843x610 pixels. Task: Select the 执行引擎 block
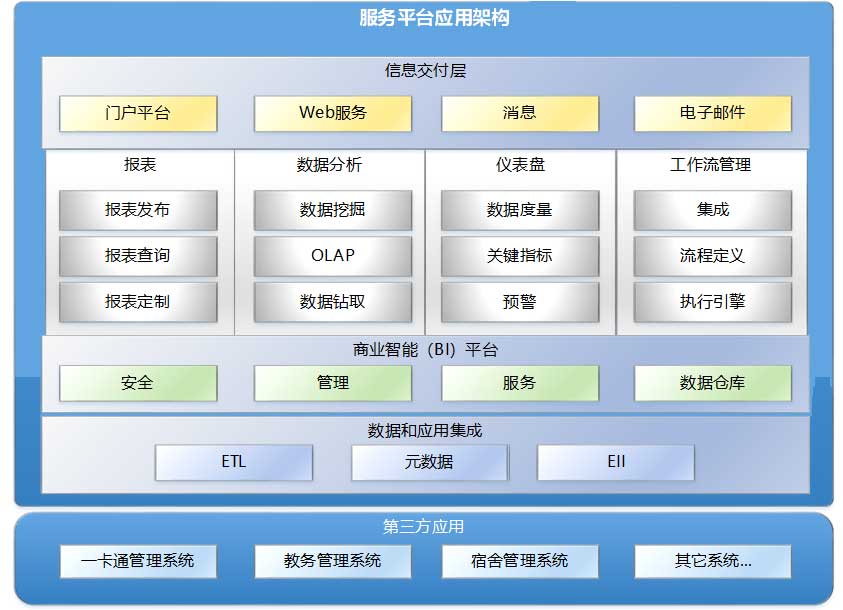(x=713, y=303)
